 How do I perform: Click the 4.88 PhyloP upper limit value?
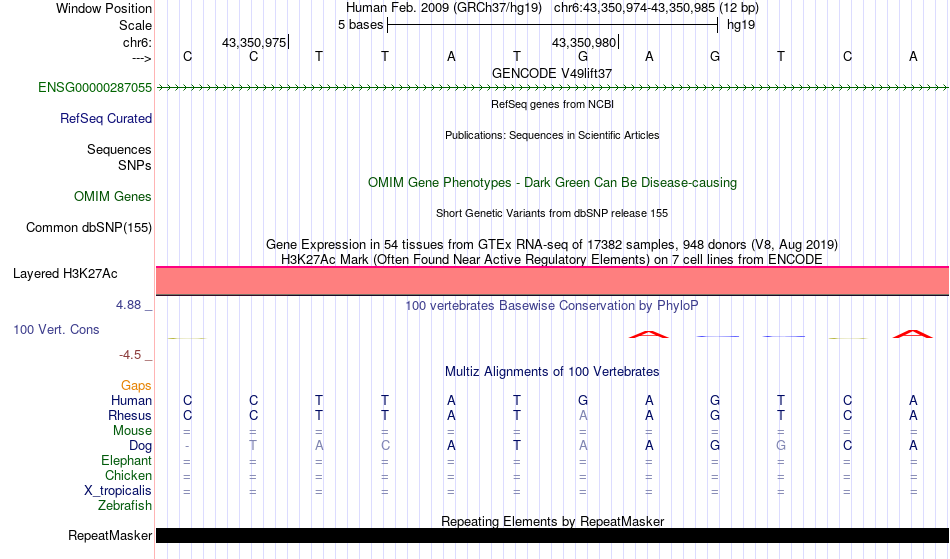(128, 305)
